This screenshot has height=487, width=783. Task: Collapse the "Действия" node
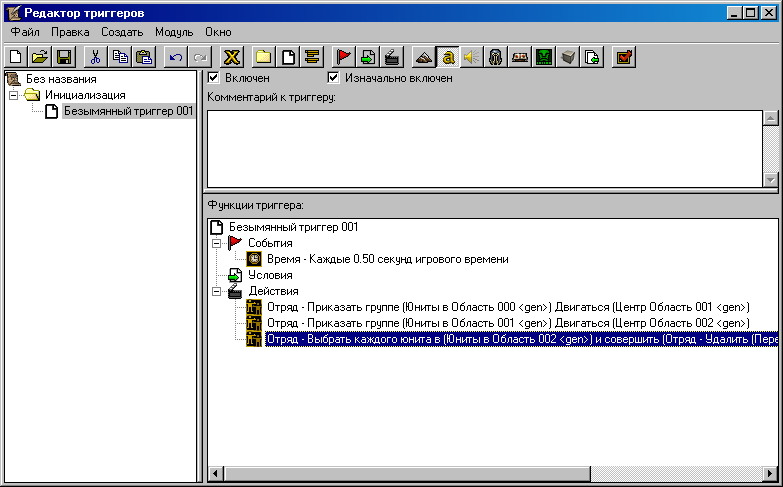214,291
